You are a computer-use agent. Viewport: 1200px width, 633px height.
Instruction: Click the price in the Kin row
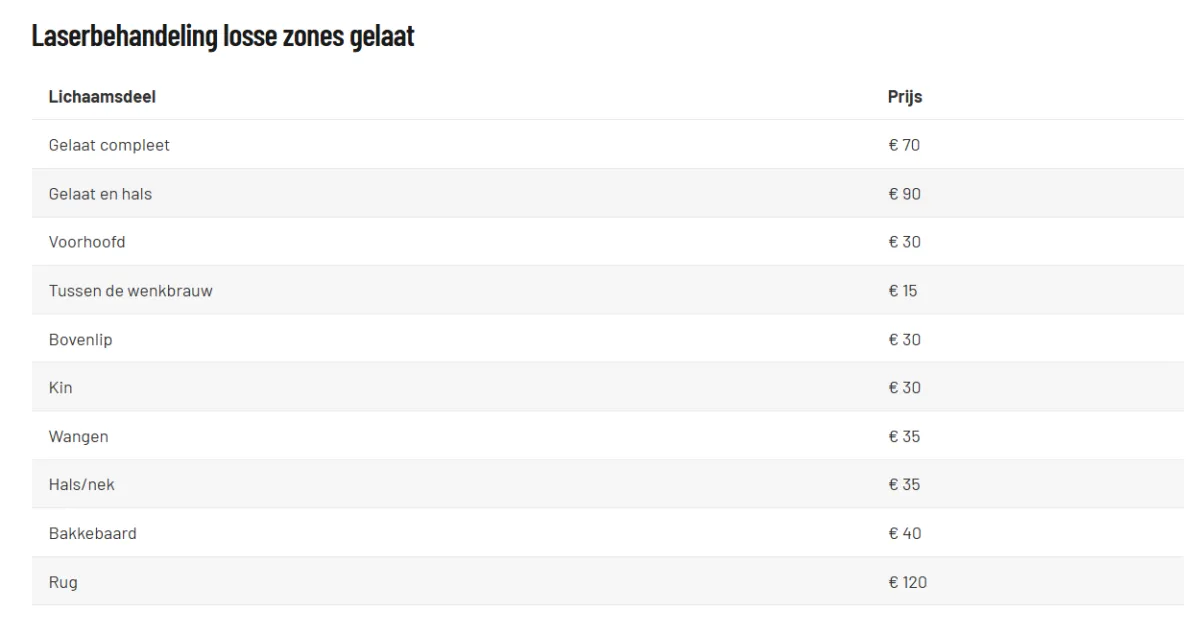tap(904, 388)
